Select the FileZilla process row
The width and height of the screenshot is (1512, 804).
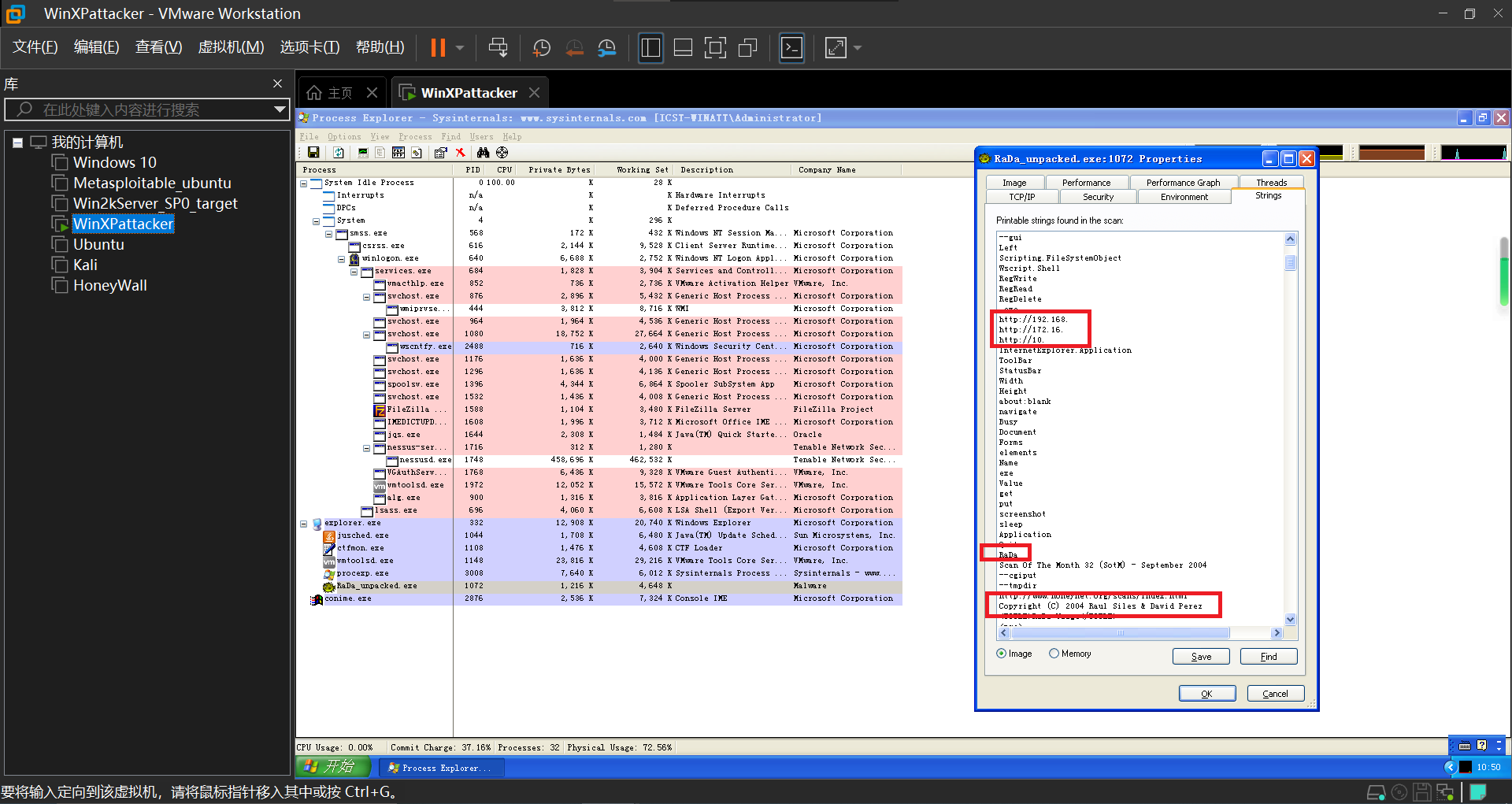click(599, 409)
